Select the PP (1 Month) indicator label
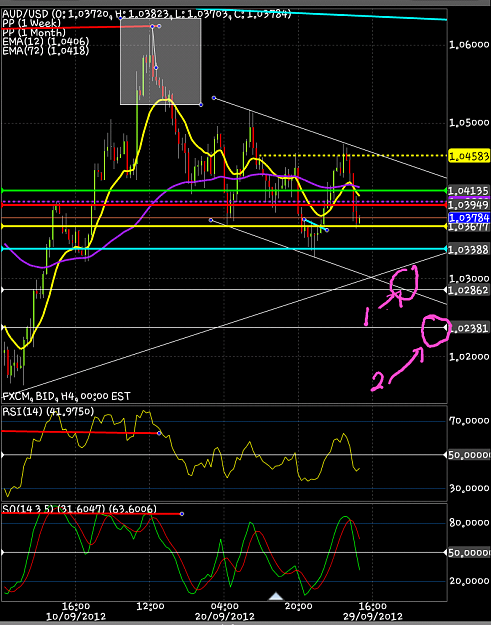491x625 pixels. click(34, 32)
